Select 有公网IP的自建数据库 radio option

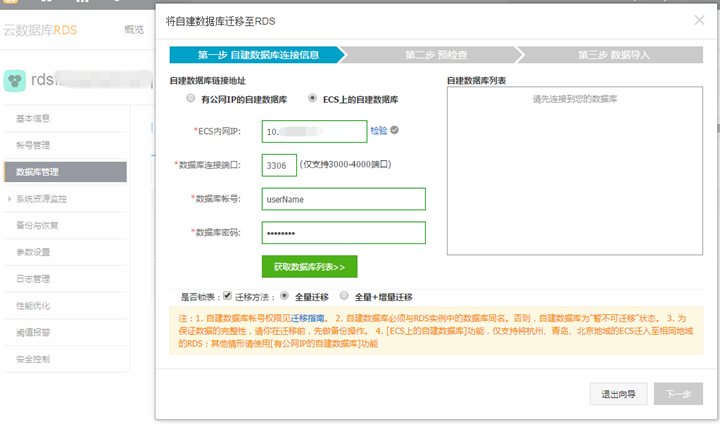tap(191, 98)
